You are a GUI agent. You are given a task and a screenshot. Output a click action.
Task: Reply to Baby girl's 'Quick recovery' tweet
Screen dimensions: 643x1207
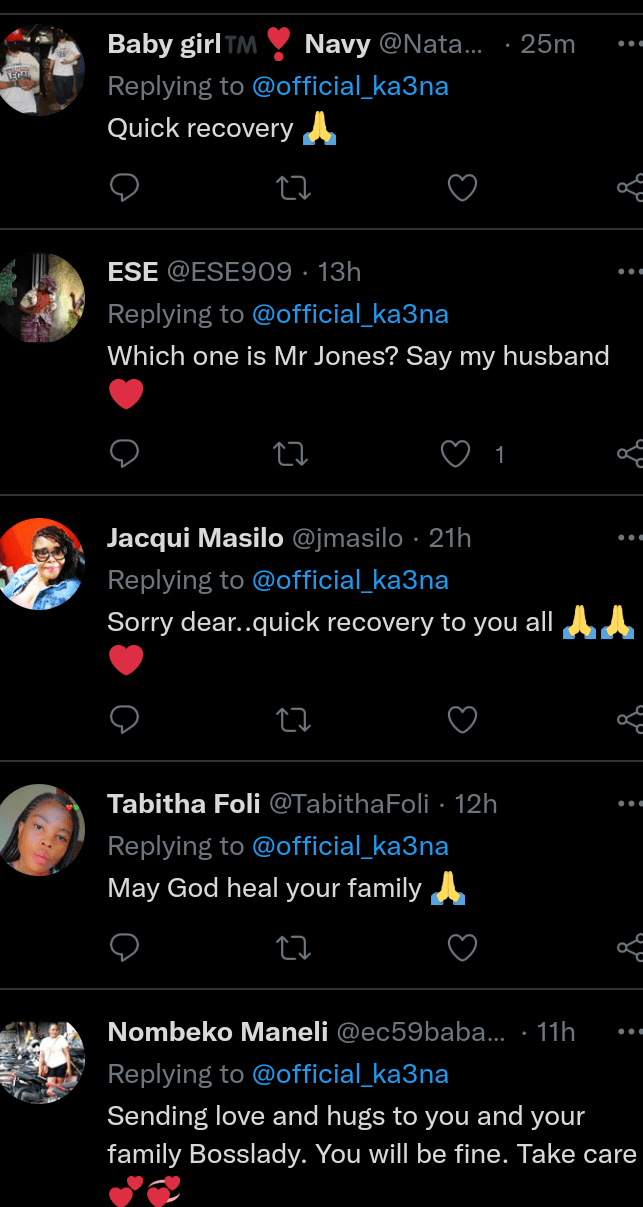coord(124,188)
